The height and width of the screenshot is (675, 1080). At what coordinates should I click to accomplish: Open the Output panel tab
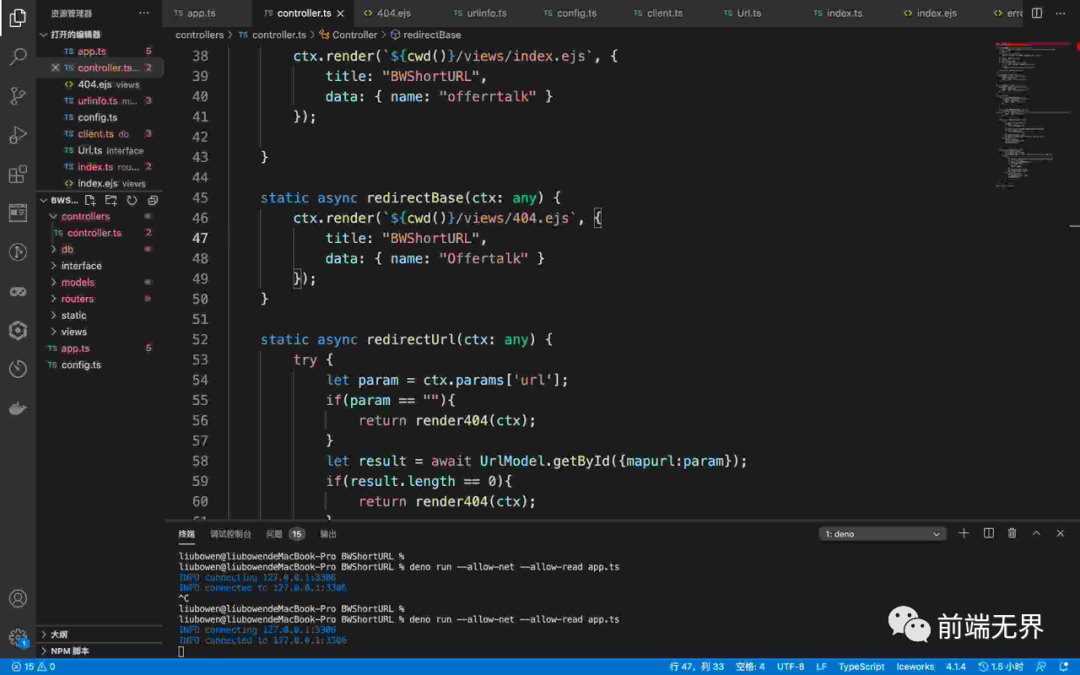pyautogui.click(x=329, y=534)
